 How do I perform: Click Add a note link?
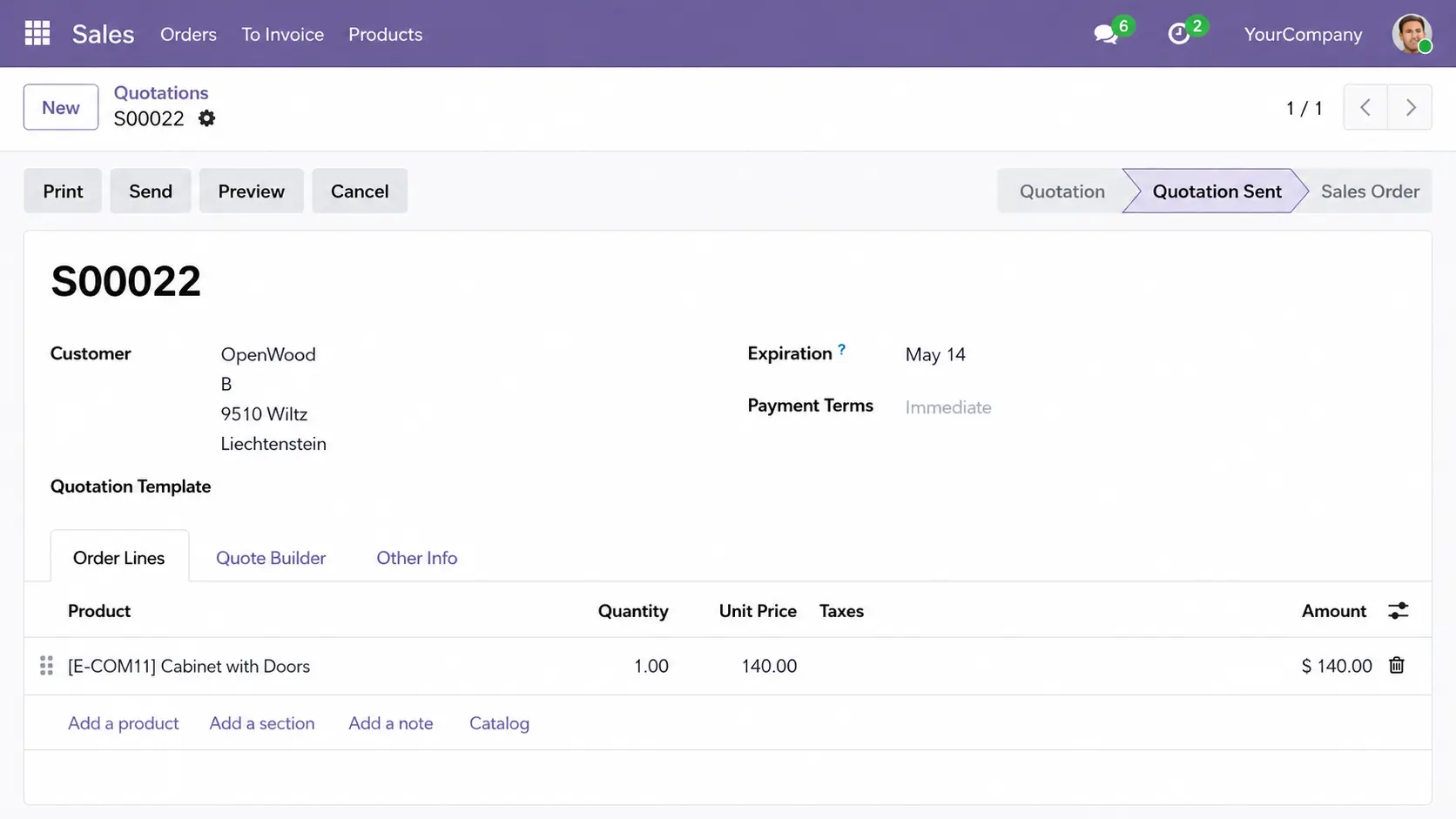point(390,723)
